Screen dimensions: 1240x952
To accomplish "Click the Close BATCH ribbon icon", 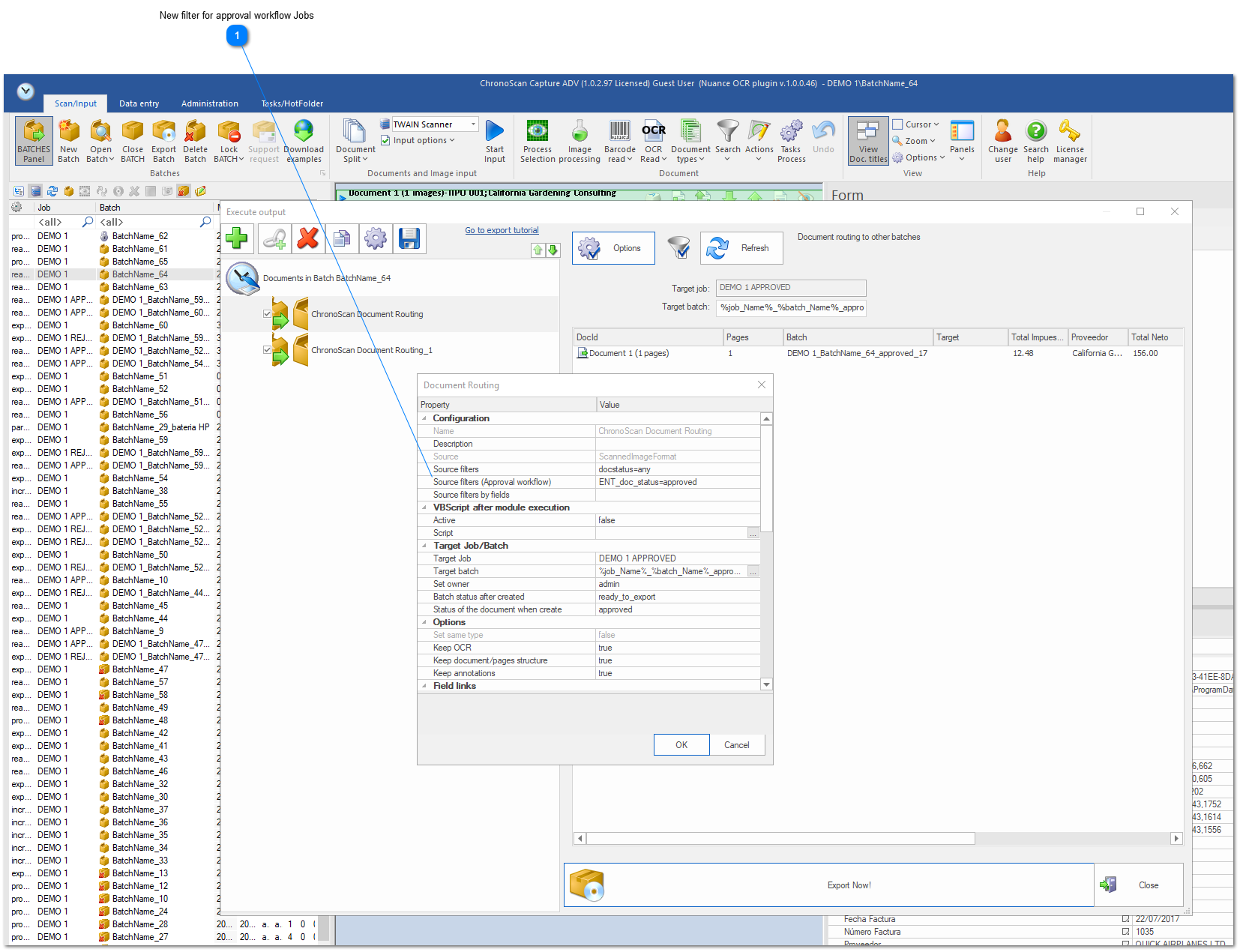I will point(133,141).
